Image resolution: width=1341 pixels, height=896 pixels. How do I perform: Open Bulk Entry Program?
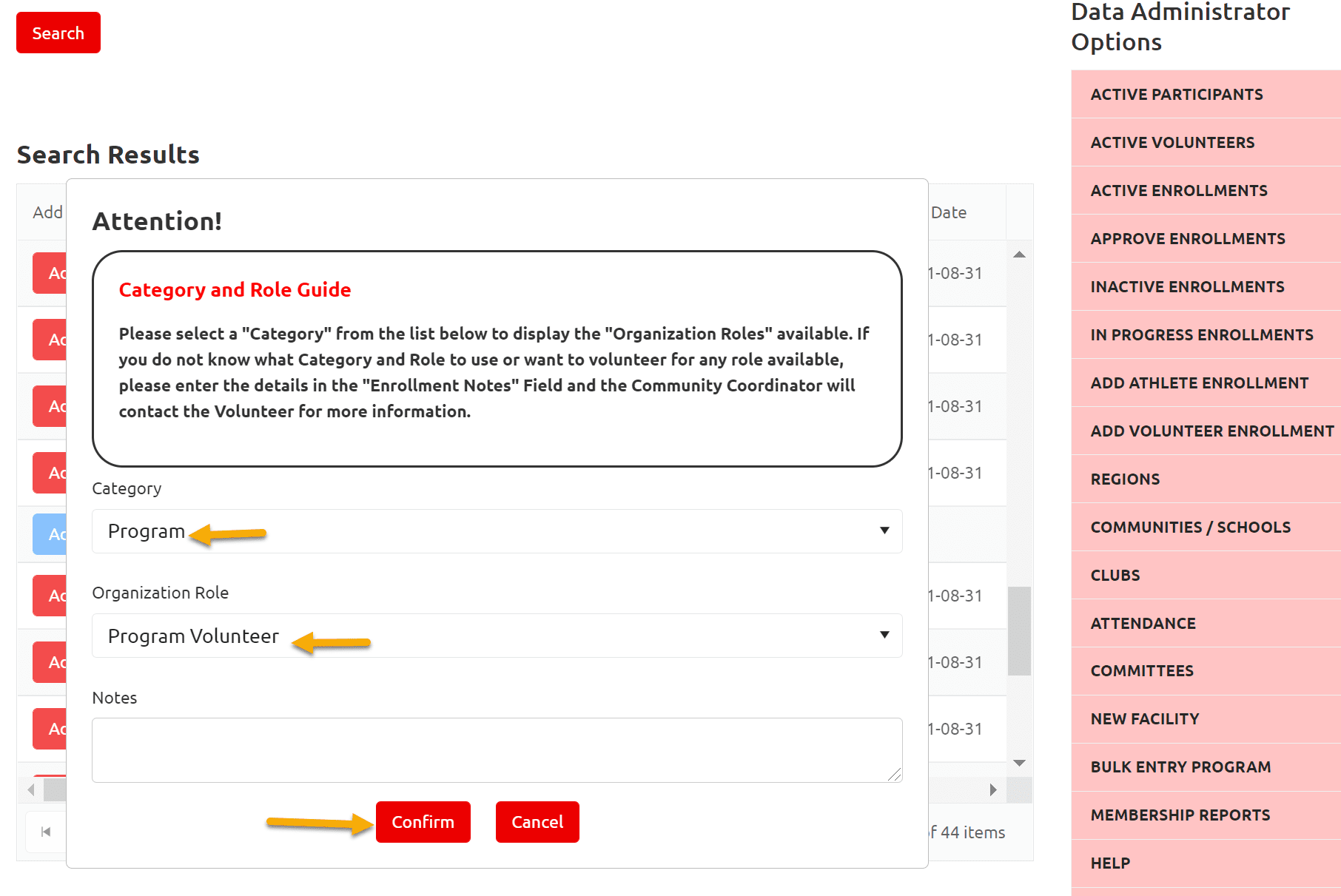click(x=1206, y=767)
